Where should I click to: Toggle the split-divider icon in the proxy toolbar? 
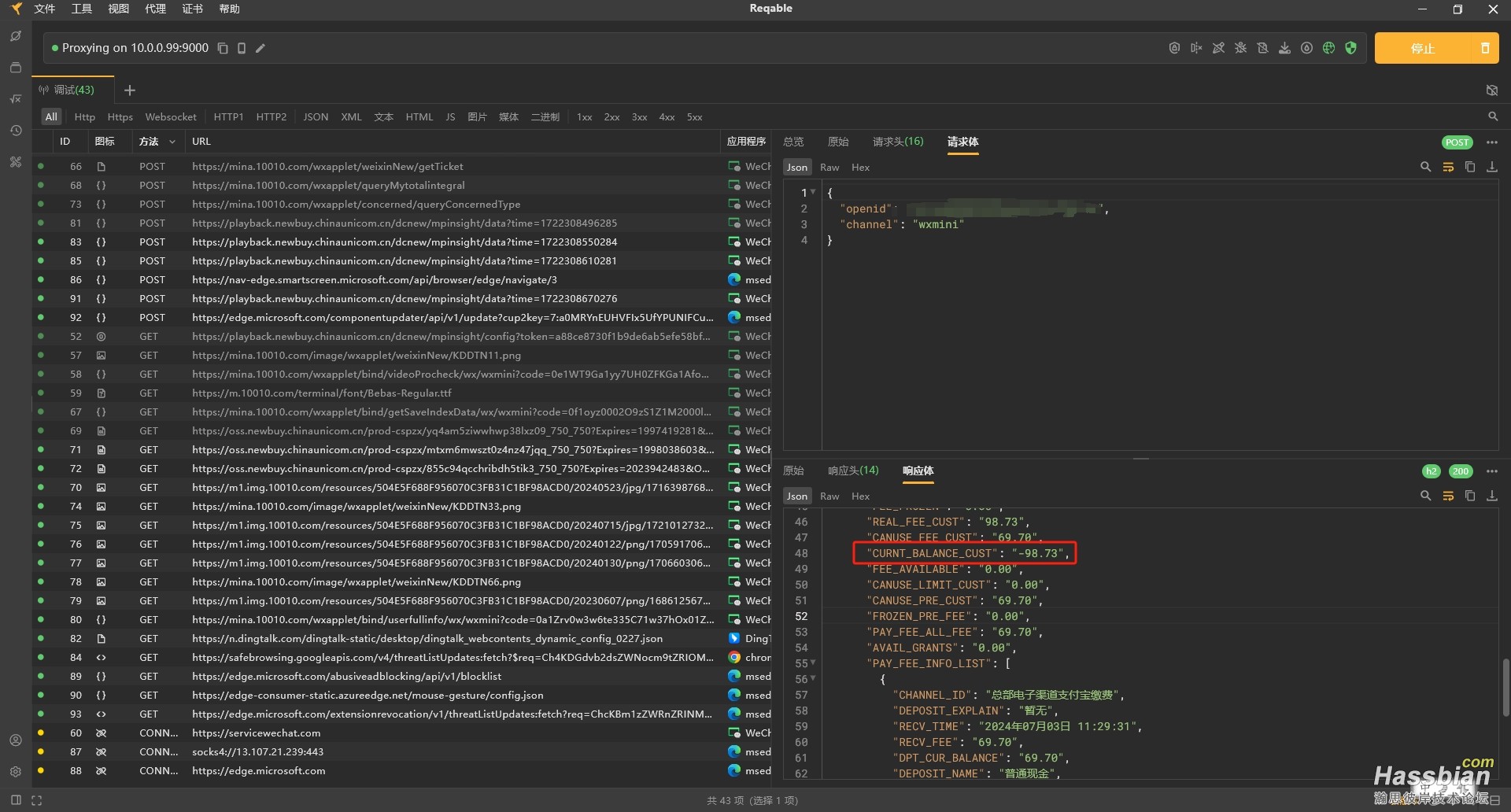1196,48
